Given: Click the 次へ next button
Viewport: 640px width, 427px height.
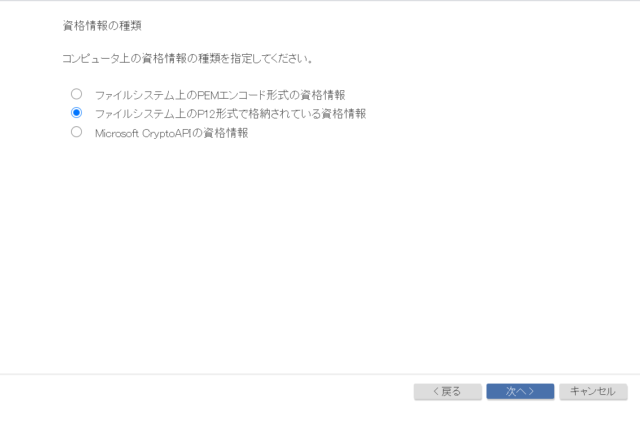Looking at the screenshot, I should click(x=520, y=391).
